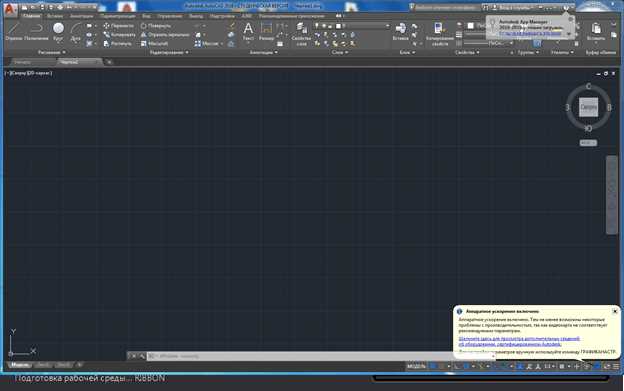
Task: Expand the Редактирование panel dropdown
Action: pyautogui.click(x=169, y=52)
